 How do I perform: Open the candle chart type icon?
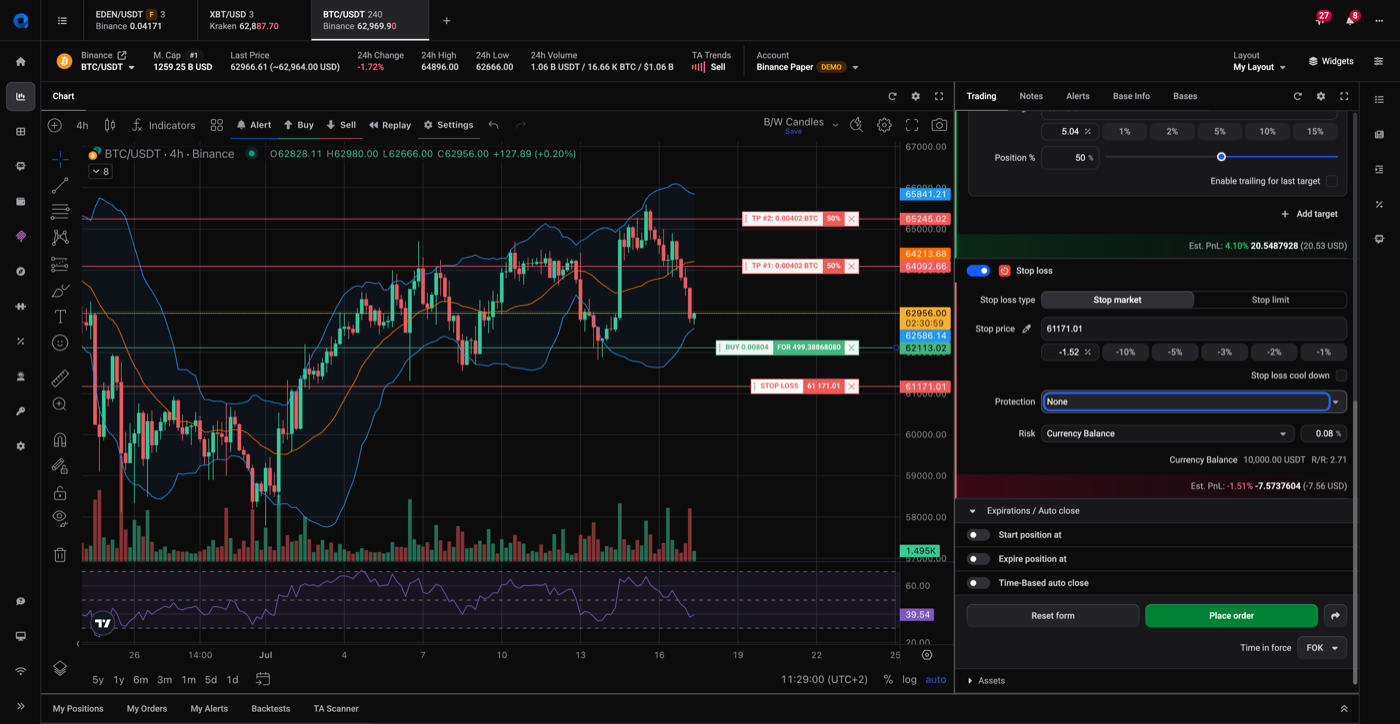(x=110, y=125)
